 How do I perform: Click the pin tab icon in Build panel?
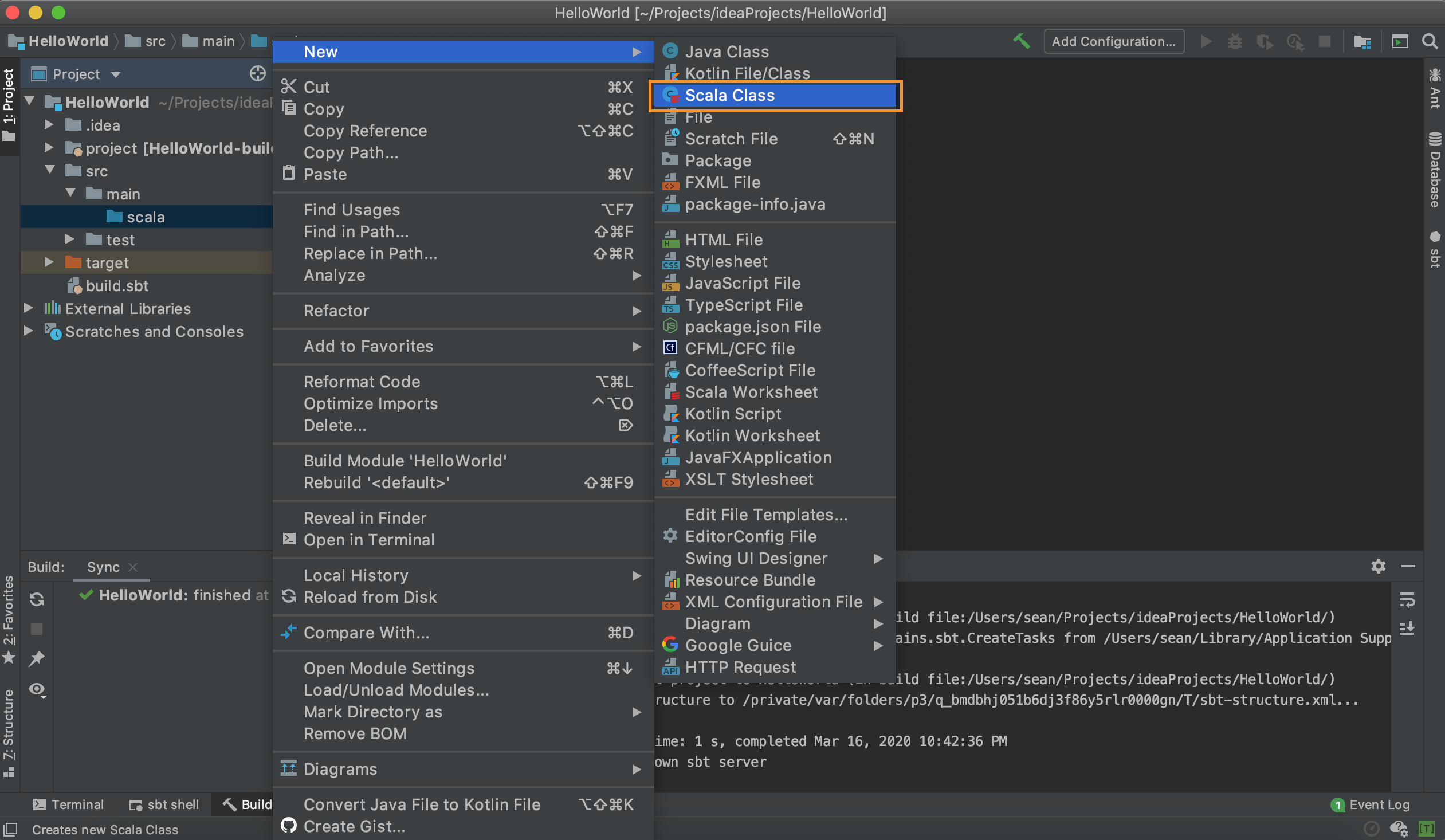coord(37,659)
